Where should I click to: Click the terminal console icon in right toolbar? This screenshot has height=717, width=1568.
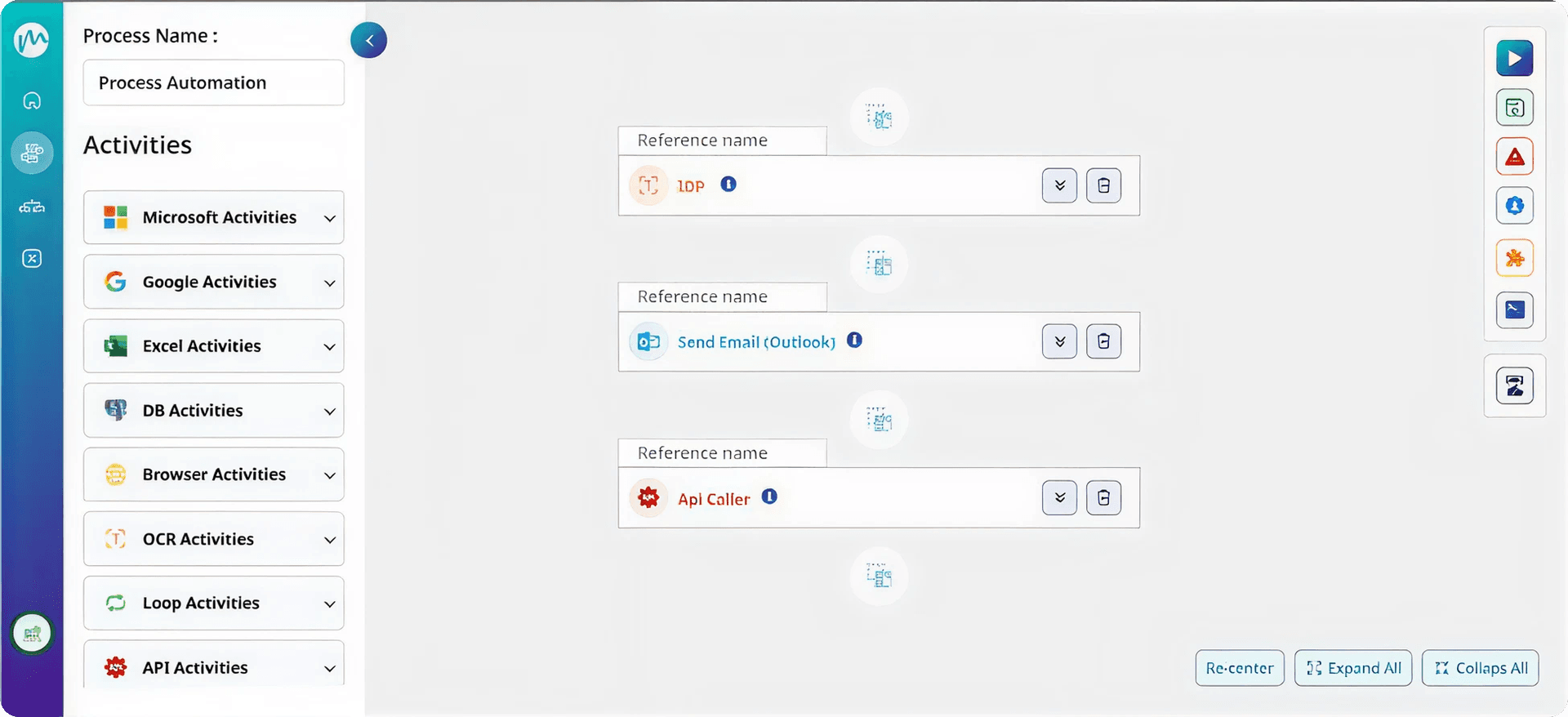pos(1514,310)
